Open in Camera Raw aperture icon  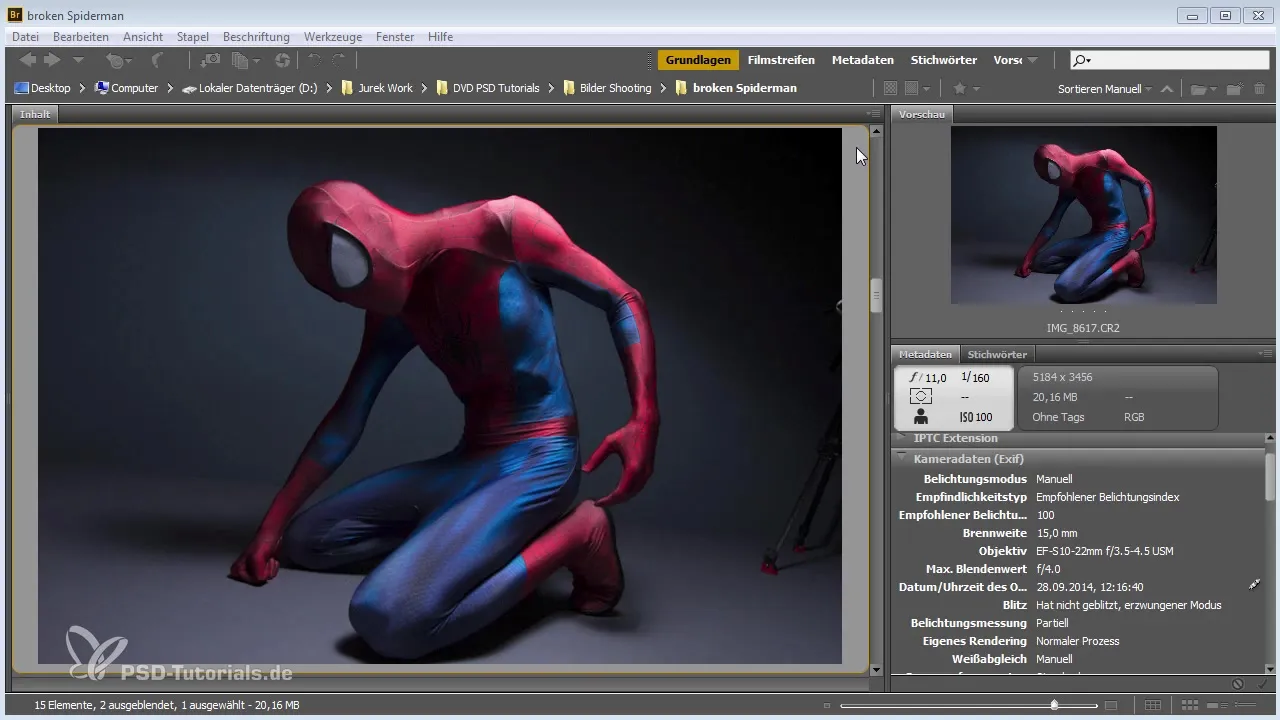[x=283, y=61]
